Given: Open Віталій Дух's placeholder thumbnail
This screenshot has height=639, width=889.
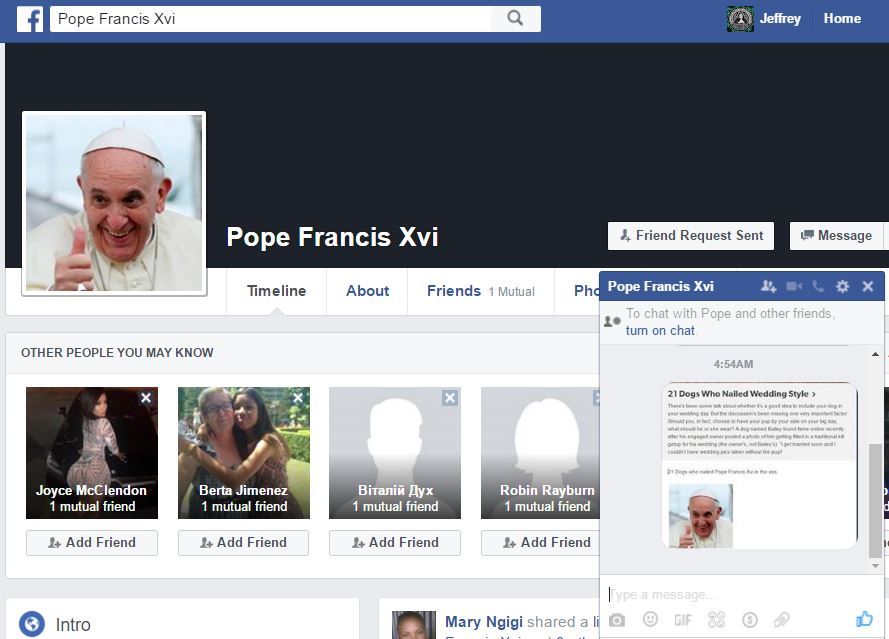Looking at the screenshot, I should coord(395,453).
